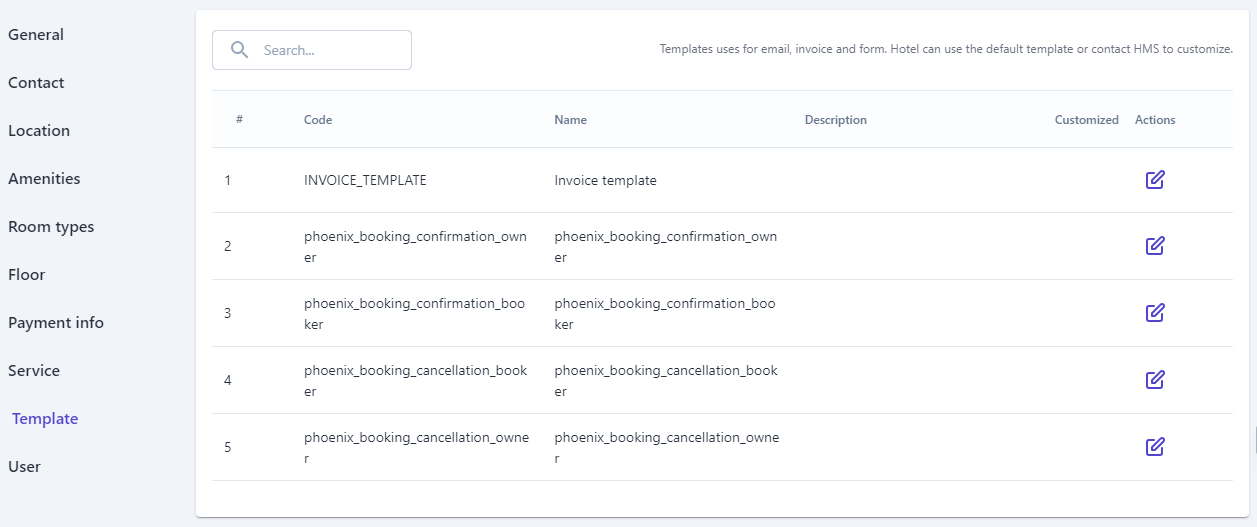The height and width of the screenshot is (527, 1257).
Task: Click the search magnifier icon
Action: click(239, 50)
